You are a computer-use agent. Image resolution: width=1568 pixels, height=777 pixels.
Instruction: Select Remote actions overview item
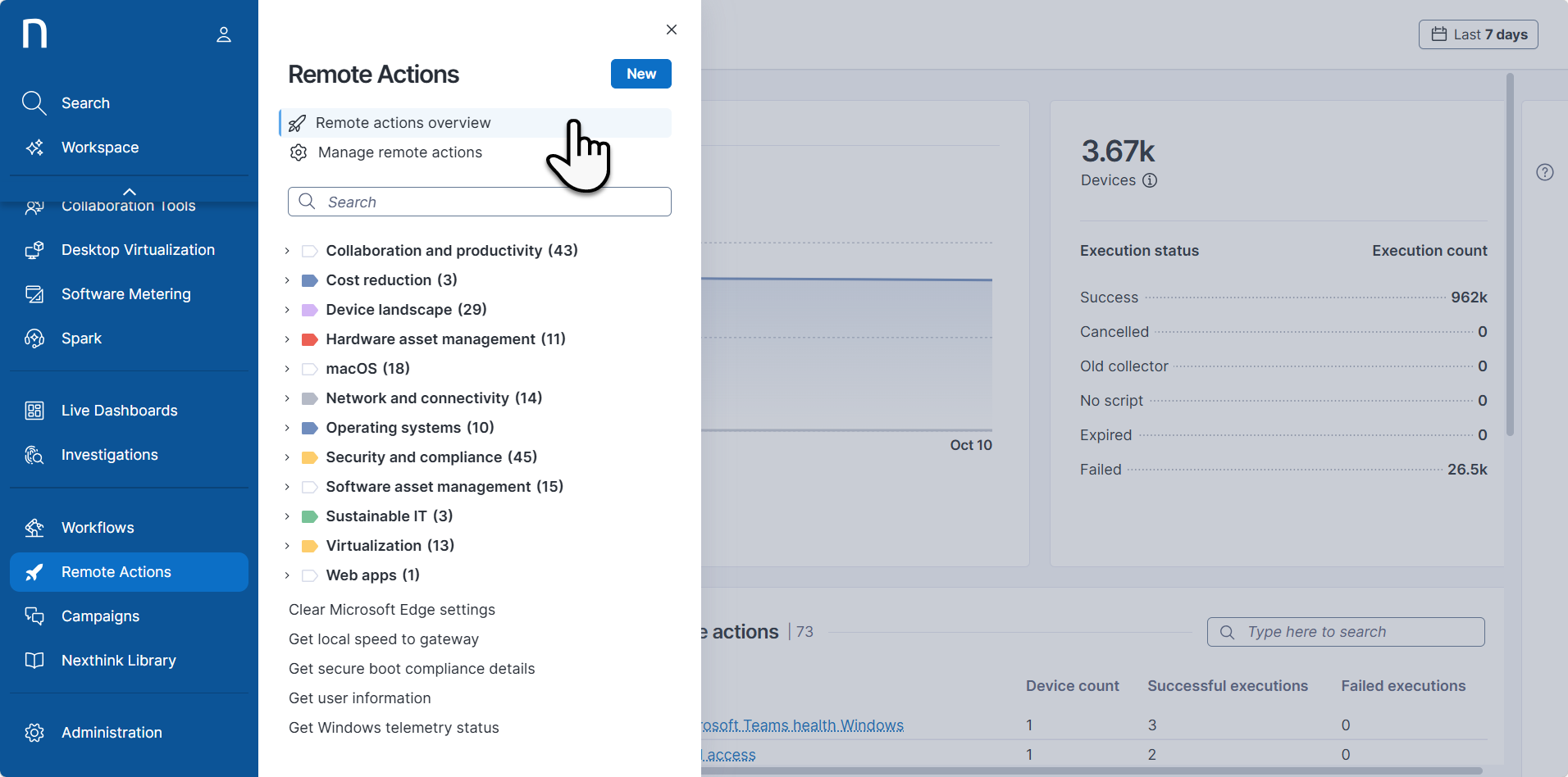(476, 123)
